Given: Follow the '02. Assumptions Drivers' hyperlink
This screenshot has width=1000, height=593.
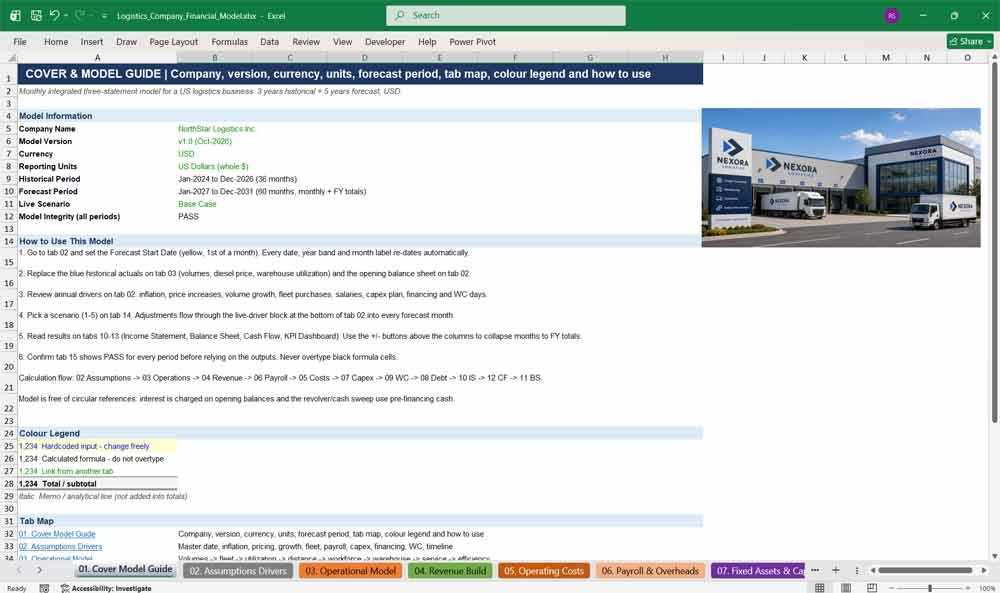Looking at the screenshot, I should (x=60, y=546).
